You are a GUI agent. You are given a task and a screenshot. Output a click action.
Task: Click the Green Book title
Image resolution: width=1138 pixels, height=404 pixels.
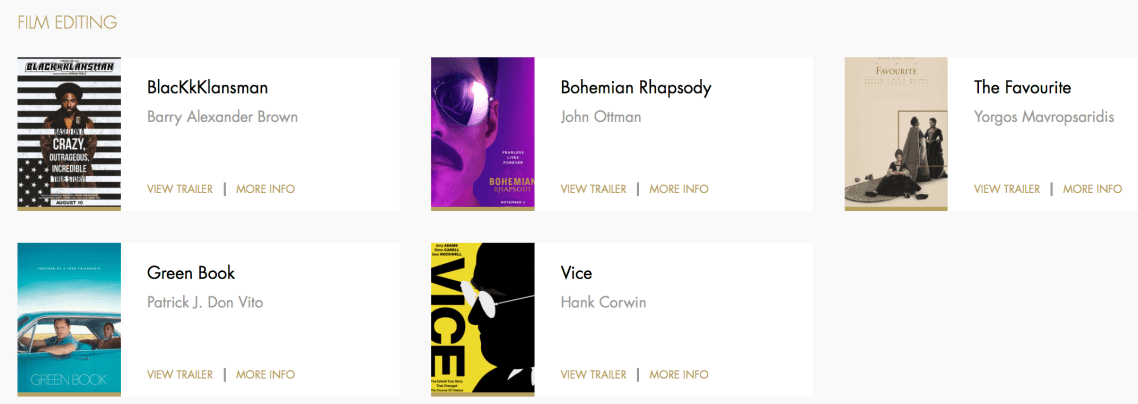pyautogui.click(x=191, y=273)
